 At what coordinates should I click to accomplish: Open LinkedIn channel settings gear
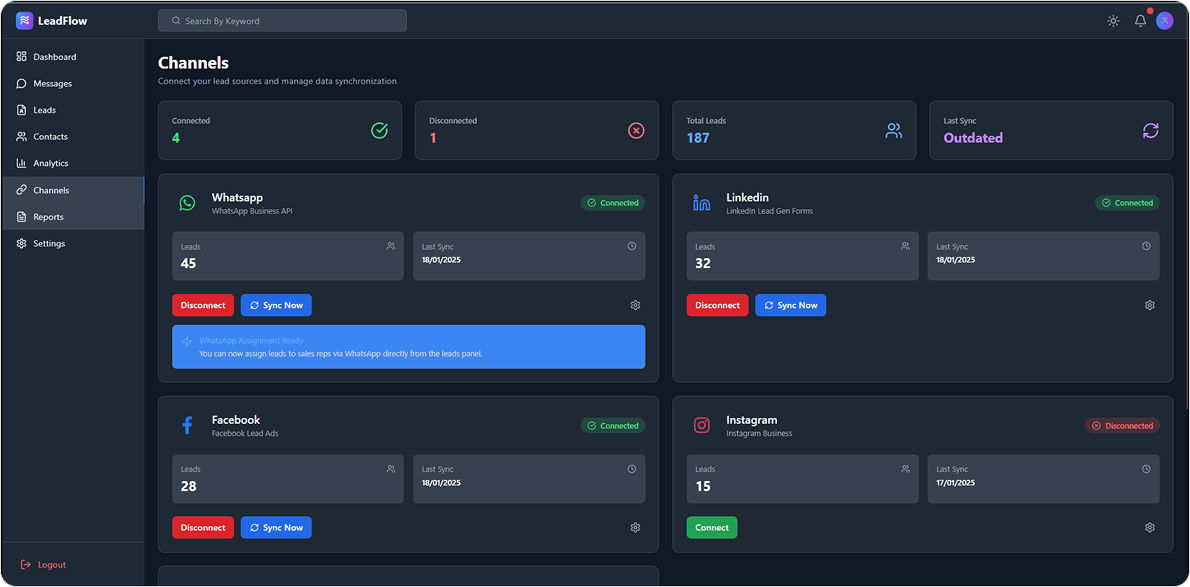1150,305
